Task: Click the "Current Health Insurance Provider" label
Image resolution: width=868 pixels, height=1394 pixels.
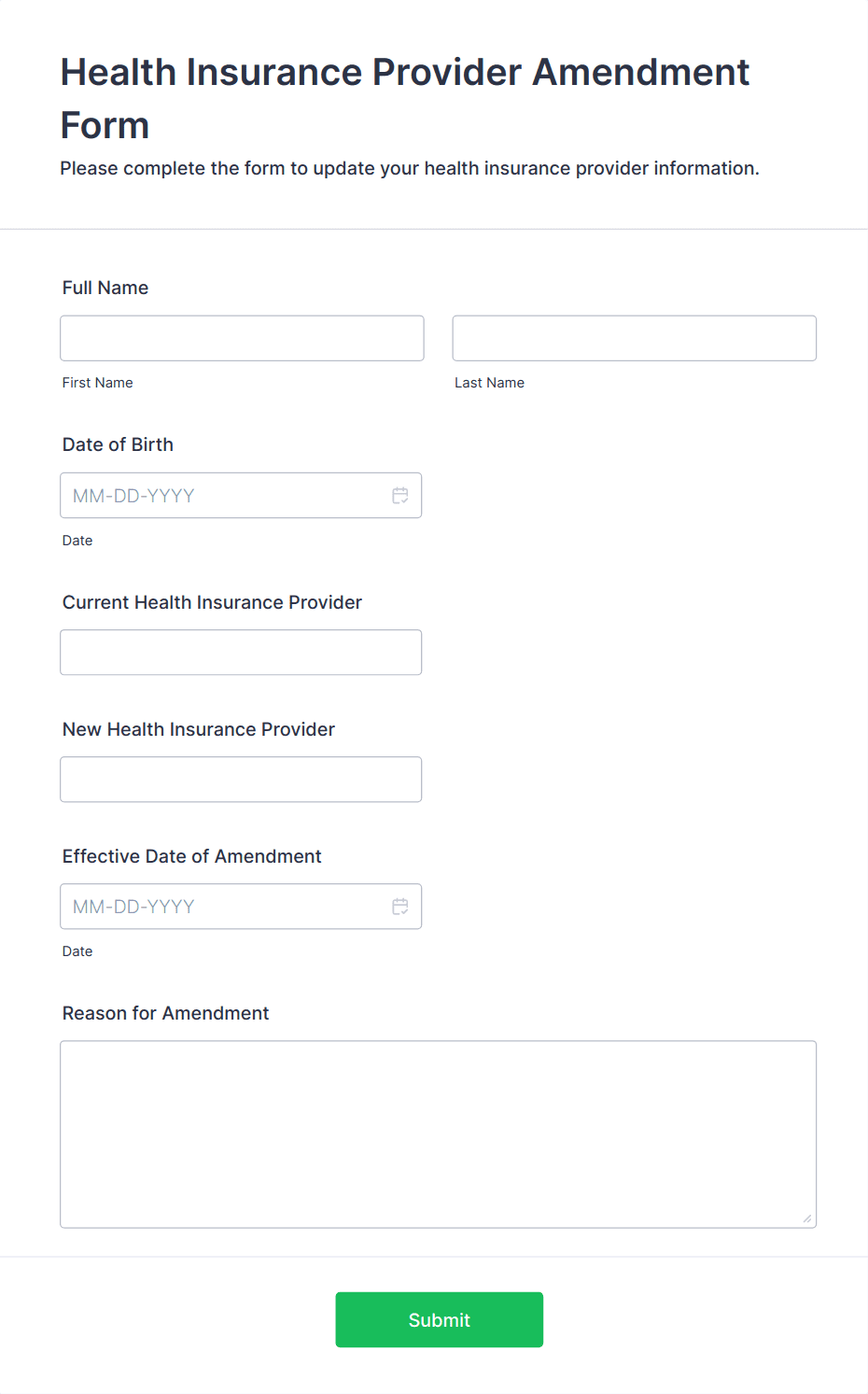Action: pyautogui.click(x=212, y=602)
